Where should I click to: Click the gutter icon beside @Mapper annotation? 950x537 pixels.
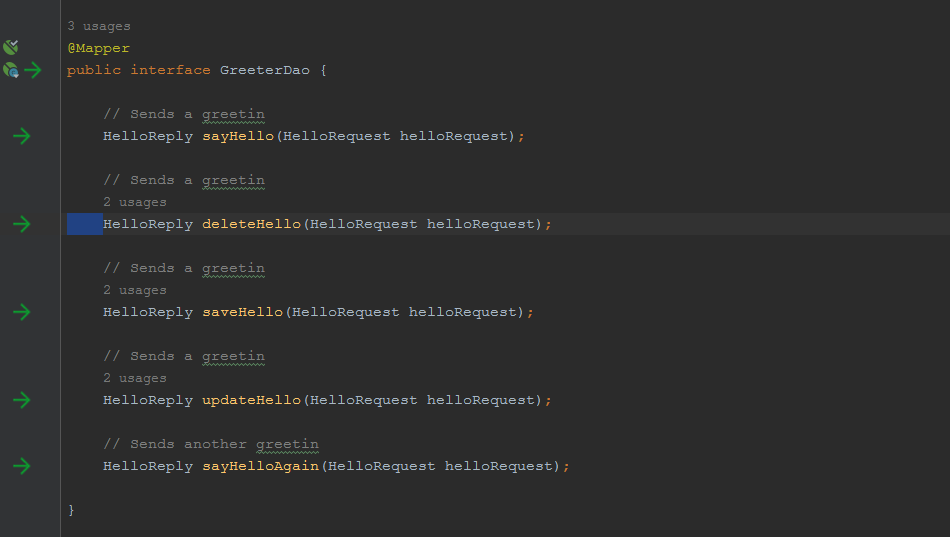point(11,47)
